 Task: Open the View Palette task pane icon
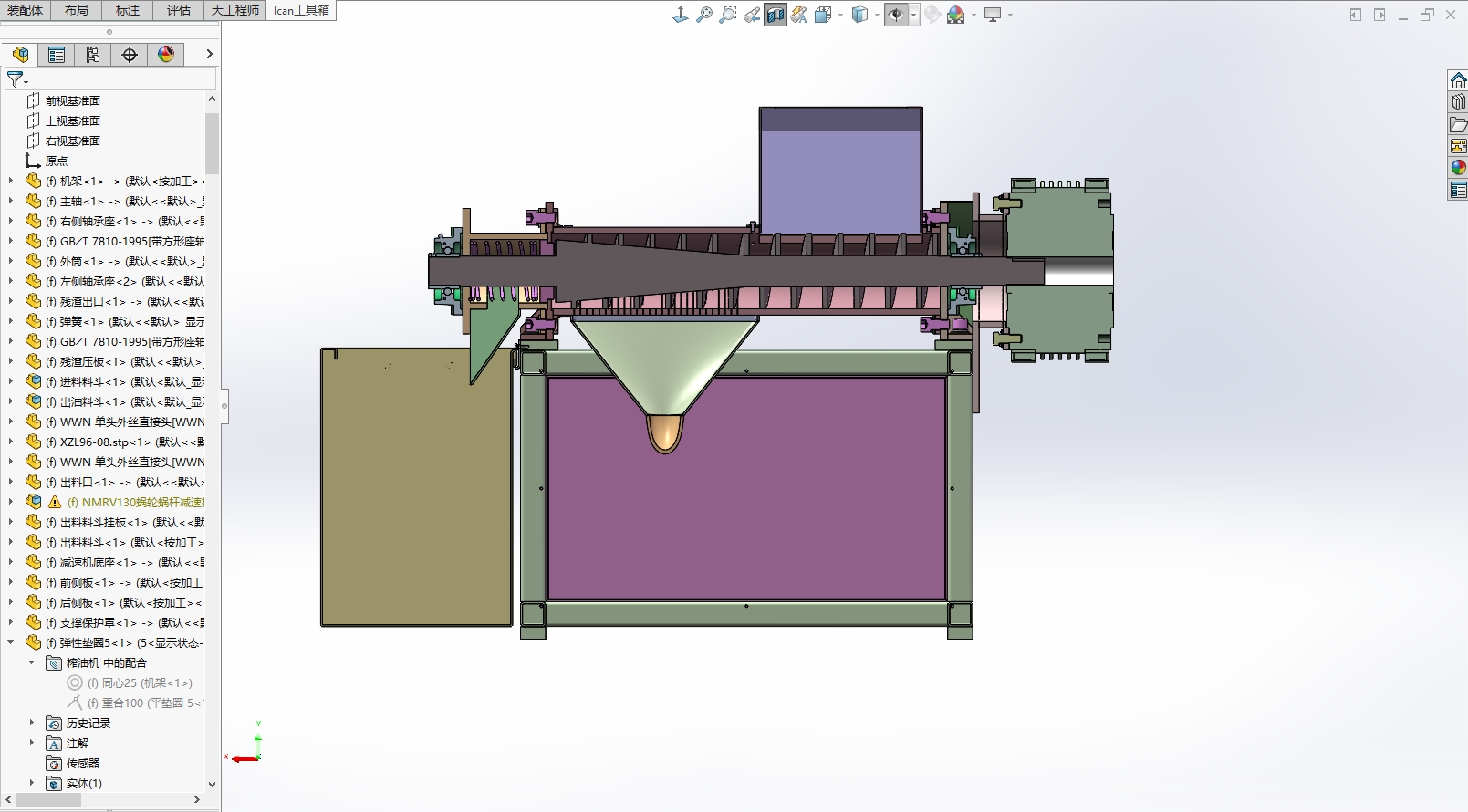point(1458,146)
